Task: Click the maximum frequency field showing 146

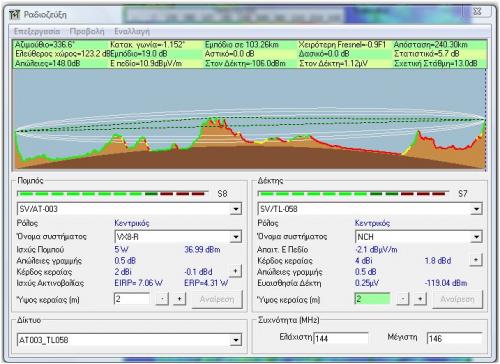Action: tap(454, 338)
